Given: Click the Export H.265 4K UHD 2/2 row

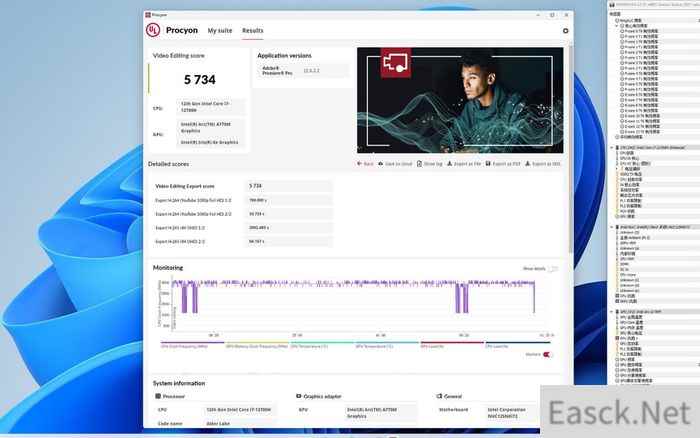Looking at the screenshot, I should coord(242,242).
